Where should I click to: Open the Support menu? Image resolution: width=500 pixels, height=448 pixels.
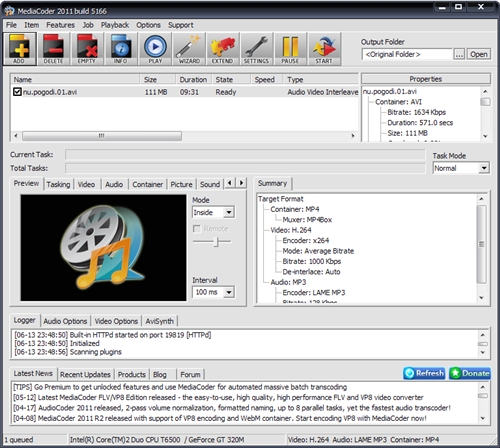point(181,25)
